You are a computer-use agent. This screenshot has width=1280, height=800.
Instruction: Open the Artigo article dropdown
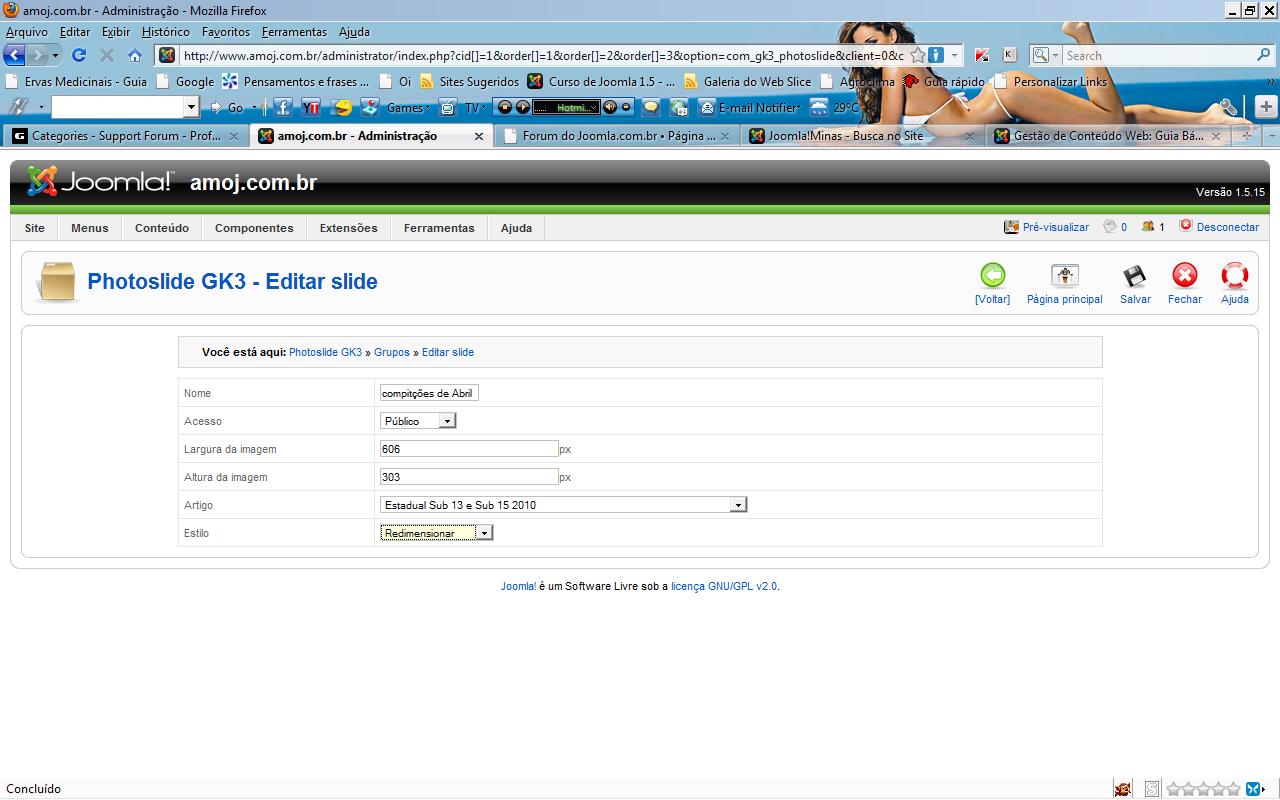pos(563,505)
